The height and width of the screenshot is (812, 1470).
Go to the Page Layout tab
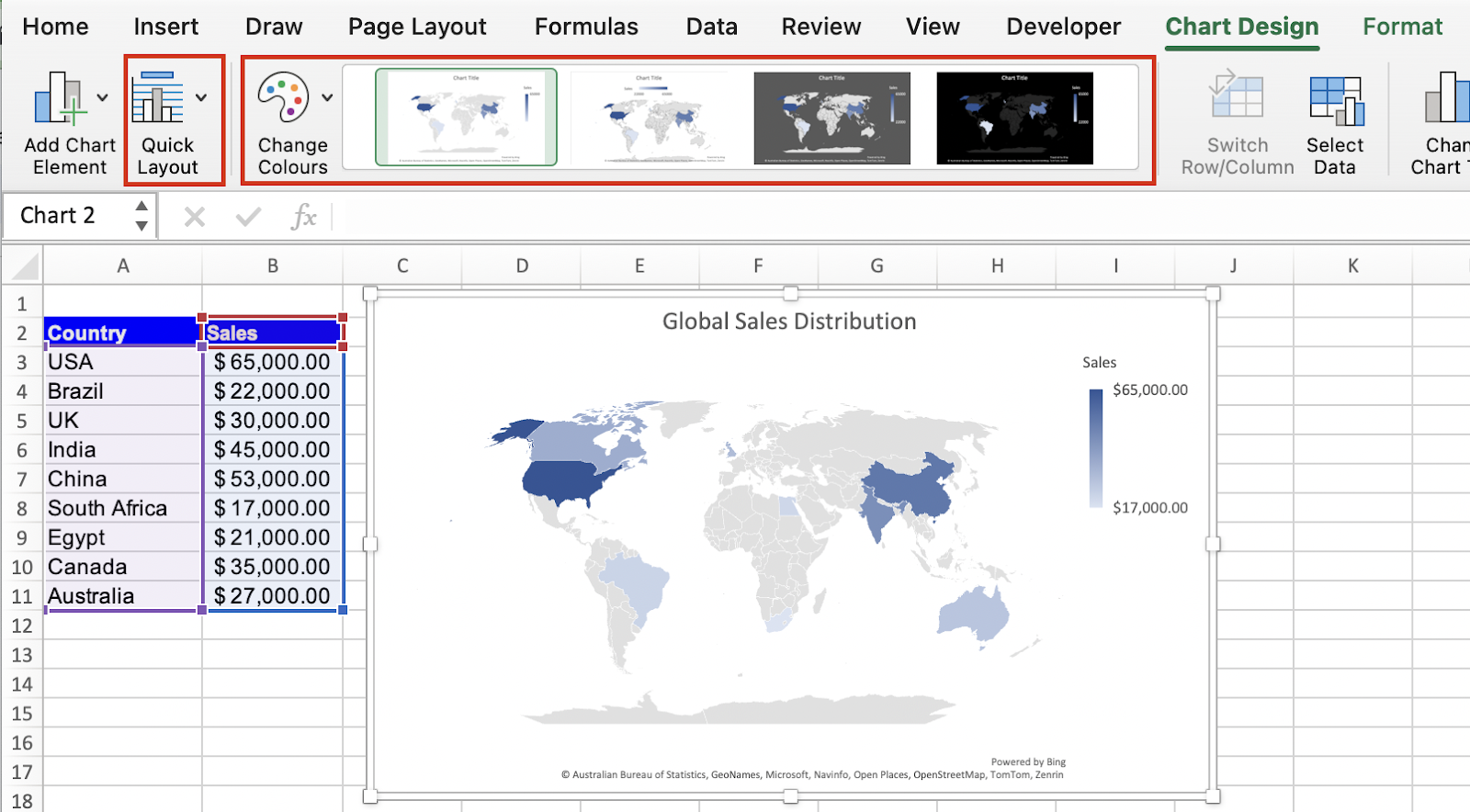[x=417, y=27]
